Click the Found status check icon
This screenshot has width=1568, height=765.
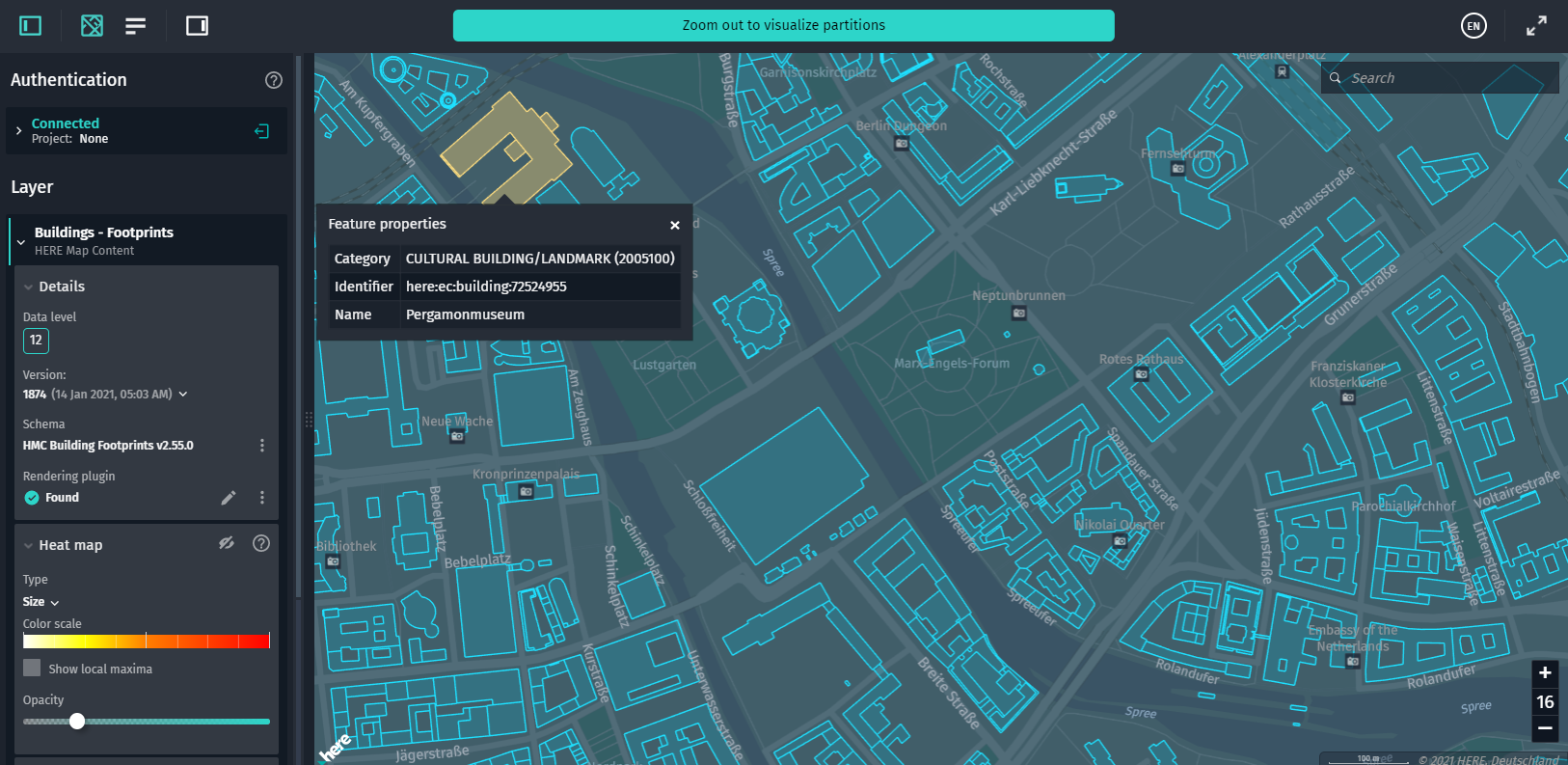coord(32,498)
